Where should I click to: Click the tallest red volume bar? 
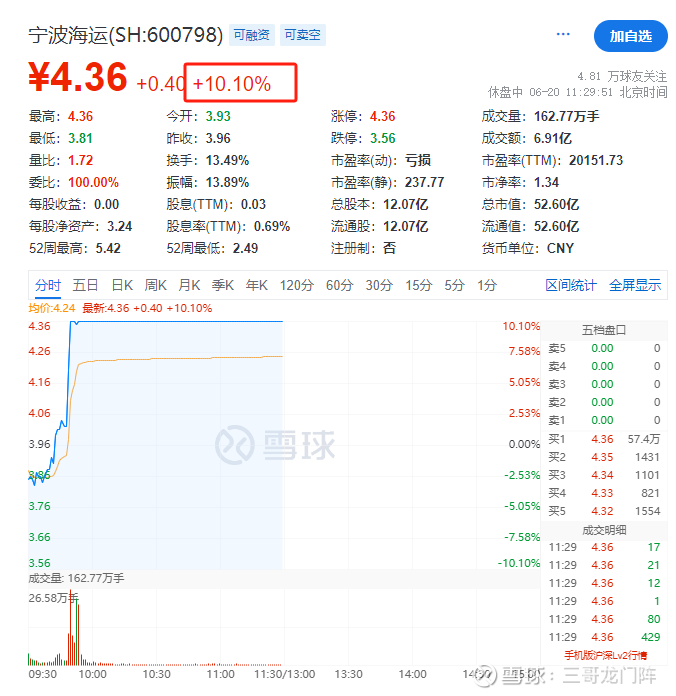click(70, 627)
